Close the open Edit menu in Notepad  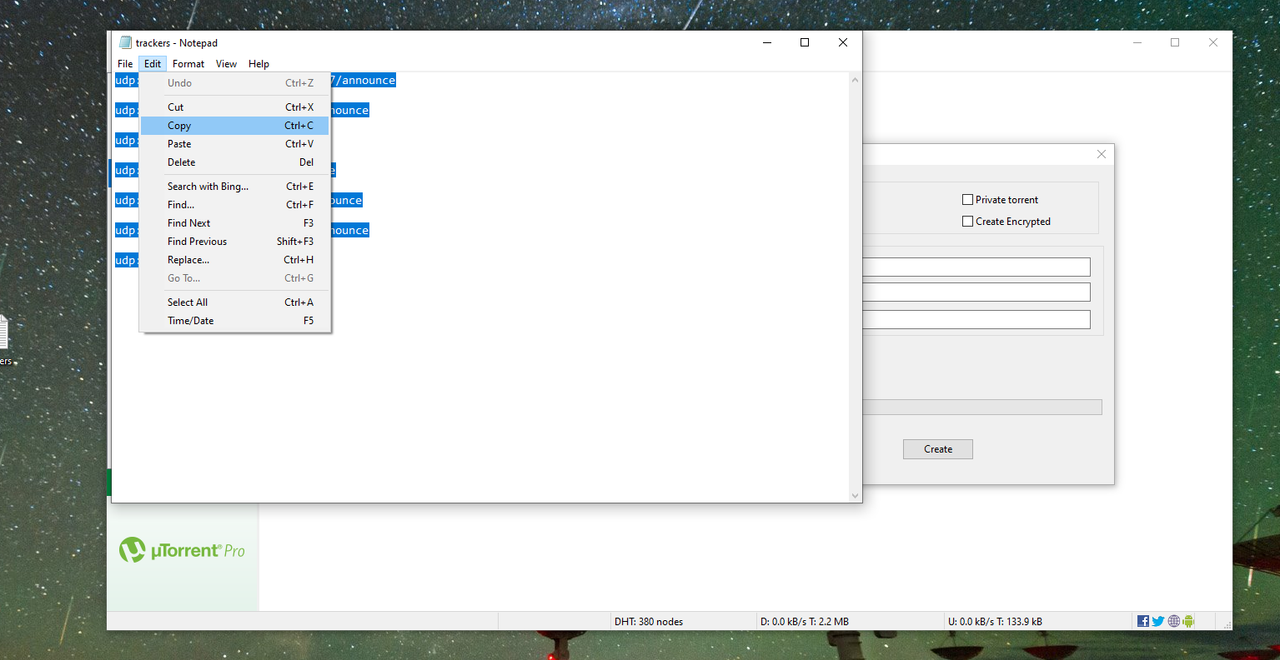pos(152,64)
